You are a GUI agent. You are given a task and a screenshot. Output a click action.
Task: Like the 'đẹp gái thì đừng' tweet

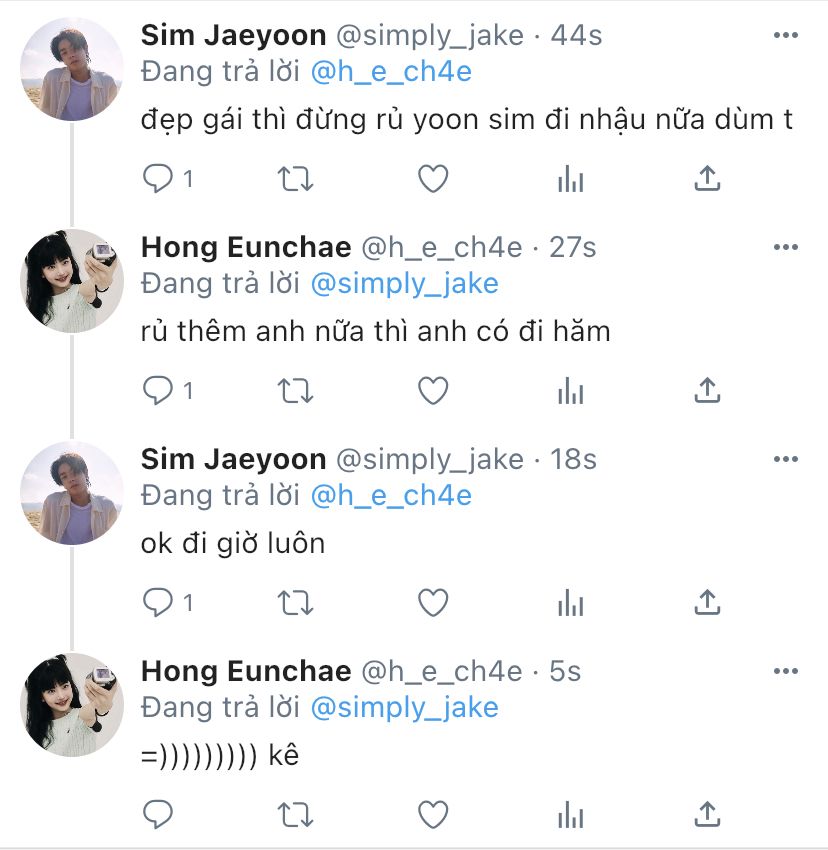(432, 179)
